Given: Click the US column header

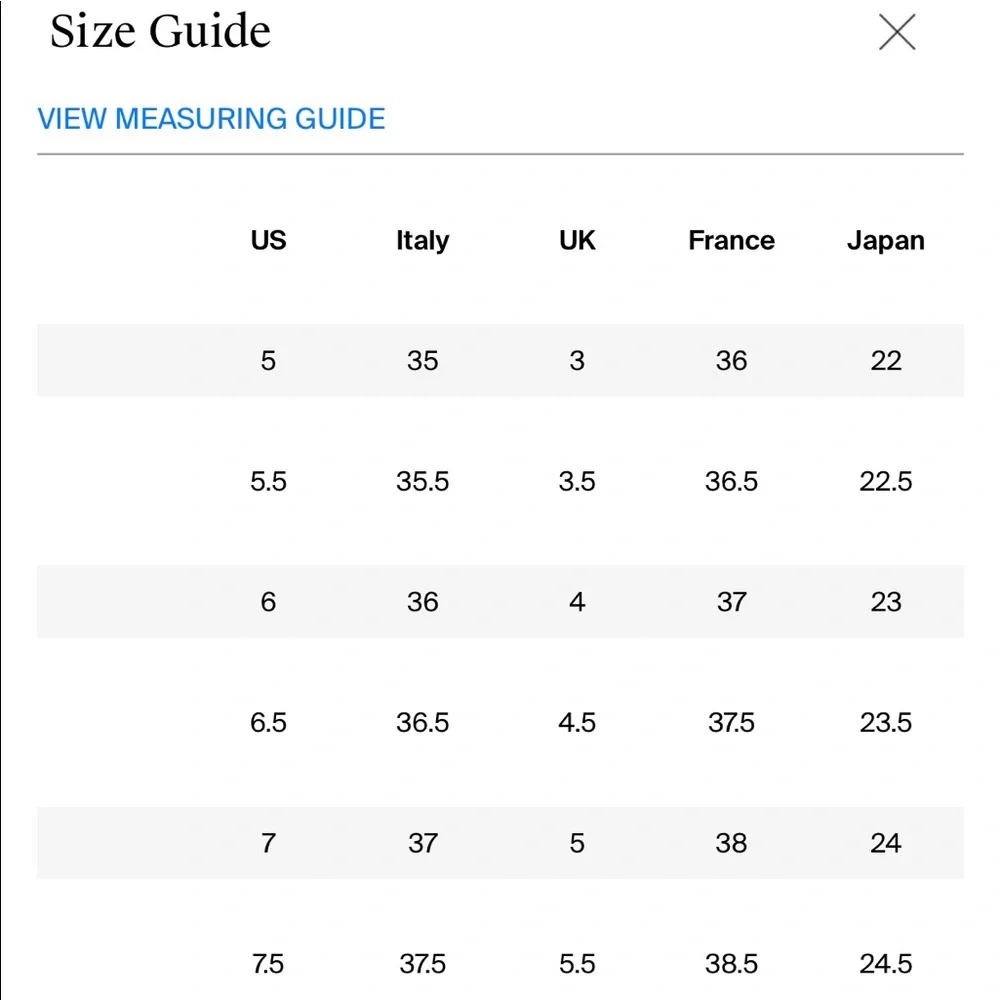Looking at the screenshot, I should tap(268, 241).
